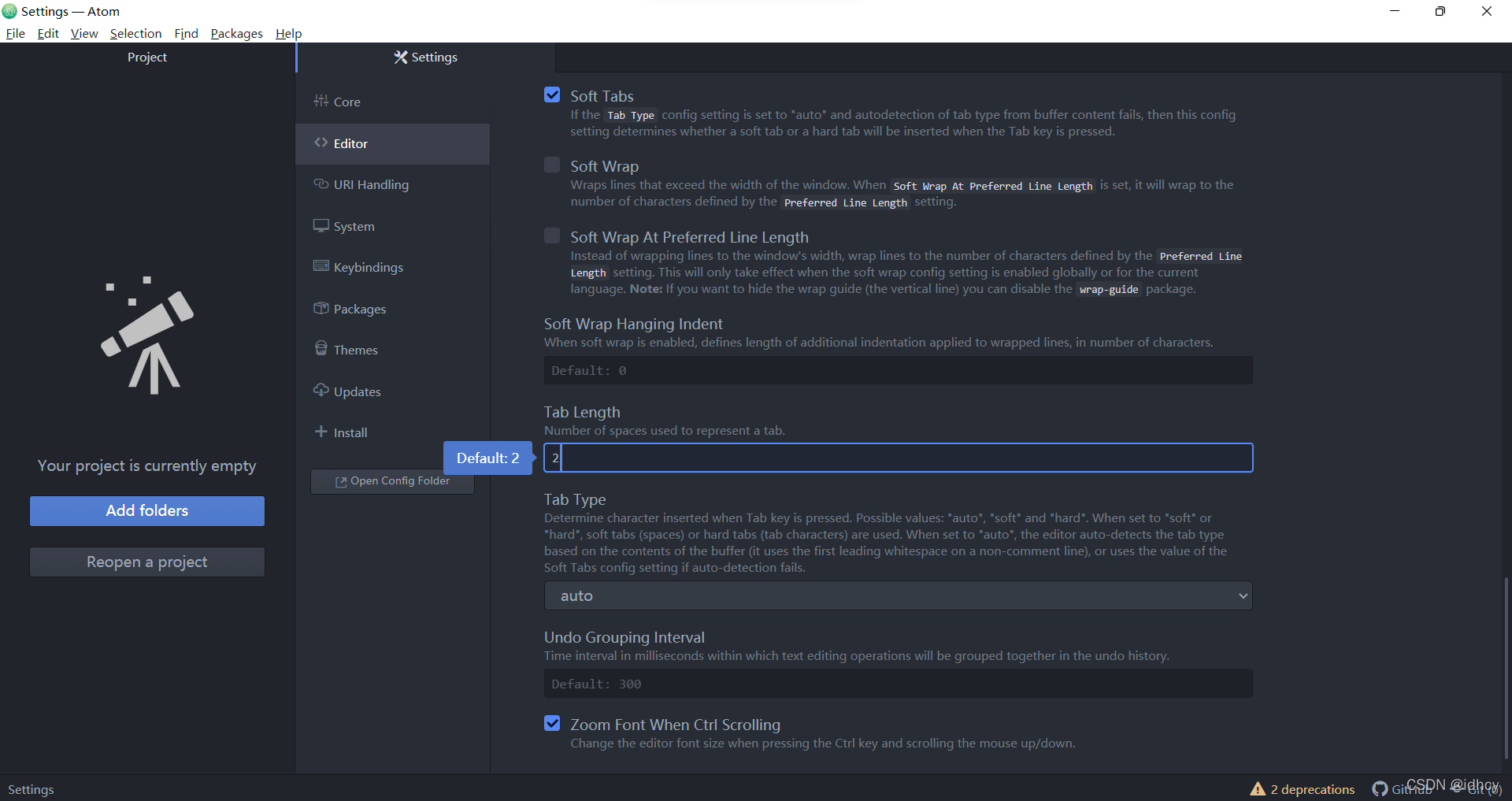Open the Help menu
The height and width of the screenshot is (801, 1512).
point(288,33)
